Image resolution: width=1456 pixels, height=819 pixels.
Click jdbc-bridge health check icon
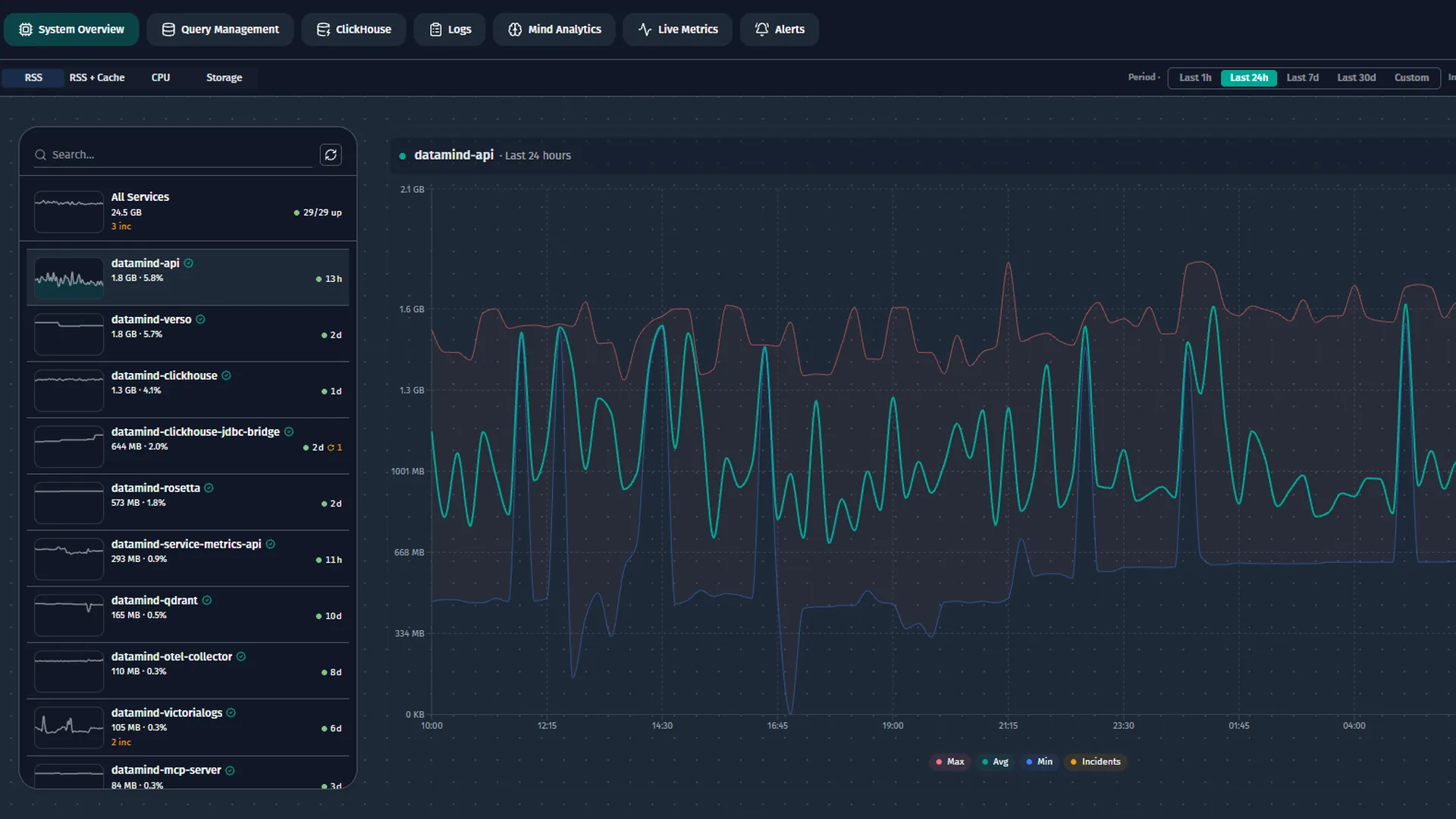pos(289,431)
